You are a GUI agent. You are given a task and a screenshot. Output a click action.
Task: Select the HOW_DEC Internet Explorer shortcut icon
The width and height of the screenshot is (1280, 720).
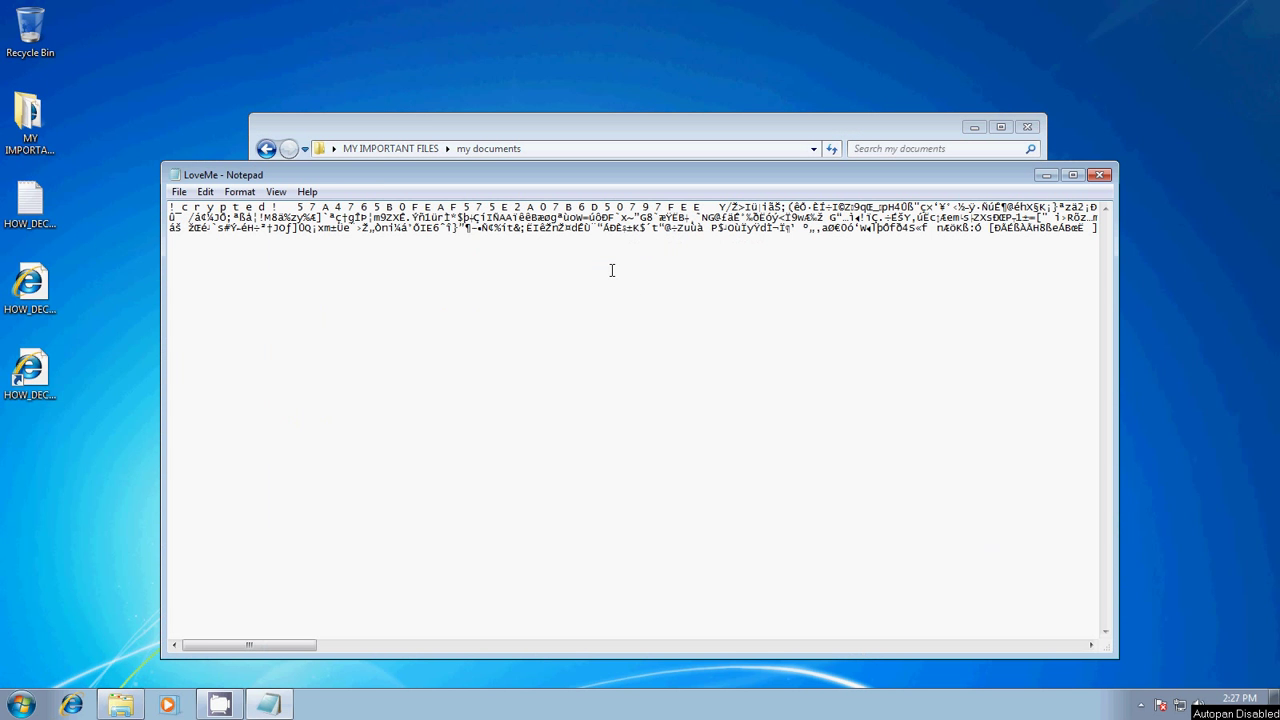tap(30, 375)
